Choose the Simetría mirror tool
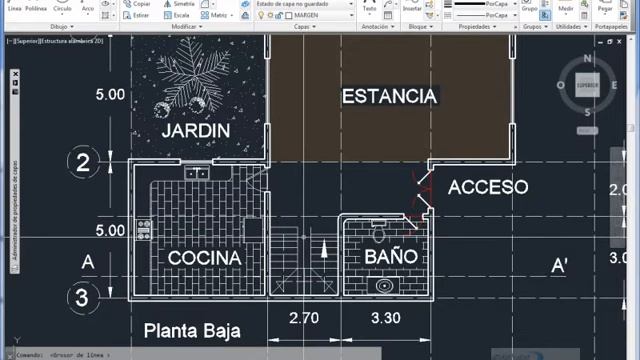 (x=179, y=4)
